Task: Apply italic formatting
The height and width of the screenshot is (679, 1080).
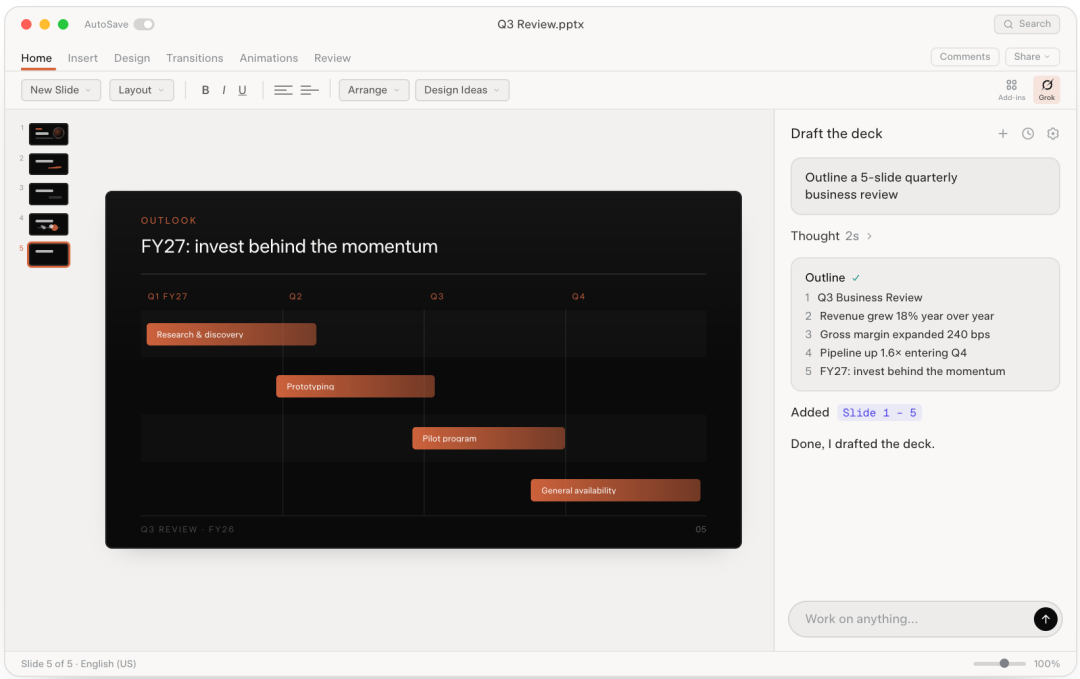Action: coord(224,90)
